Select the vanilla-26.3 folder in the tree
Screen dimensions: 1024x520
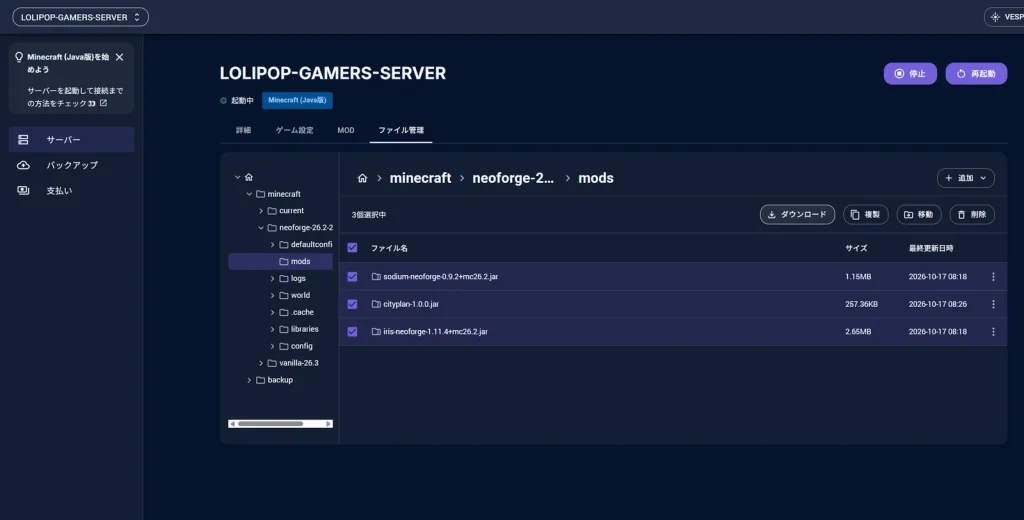pyautogui.click(x=298, y=363)
